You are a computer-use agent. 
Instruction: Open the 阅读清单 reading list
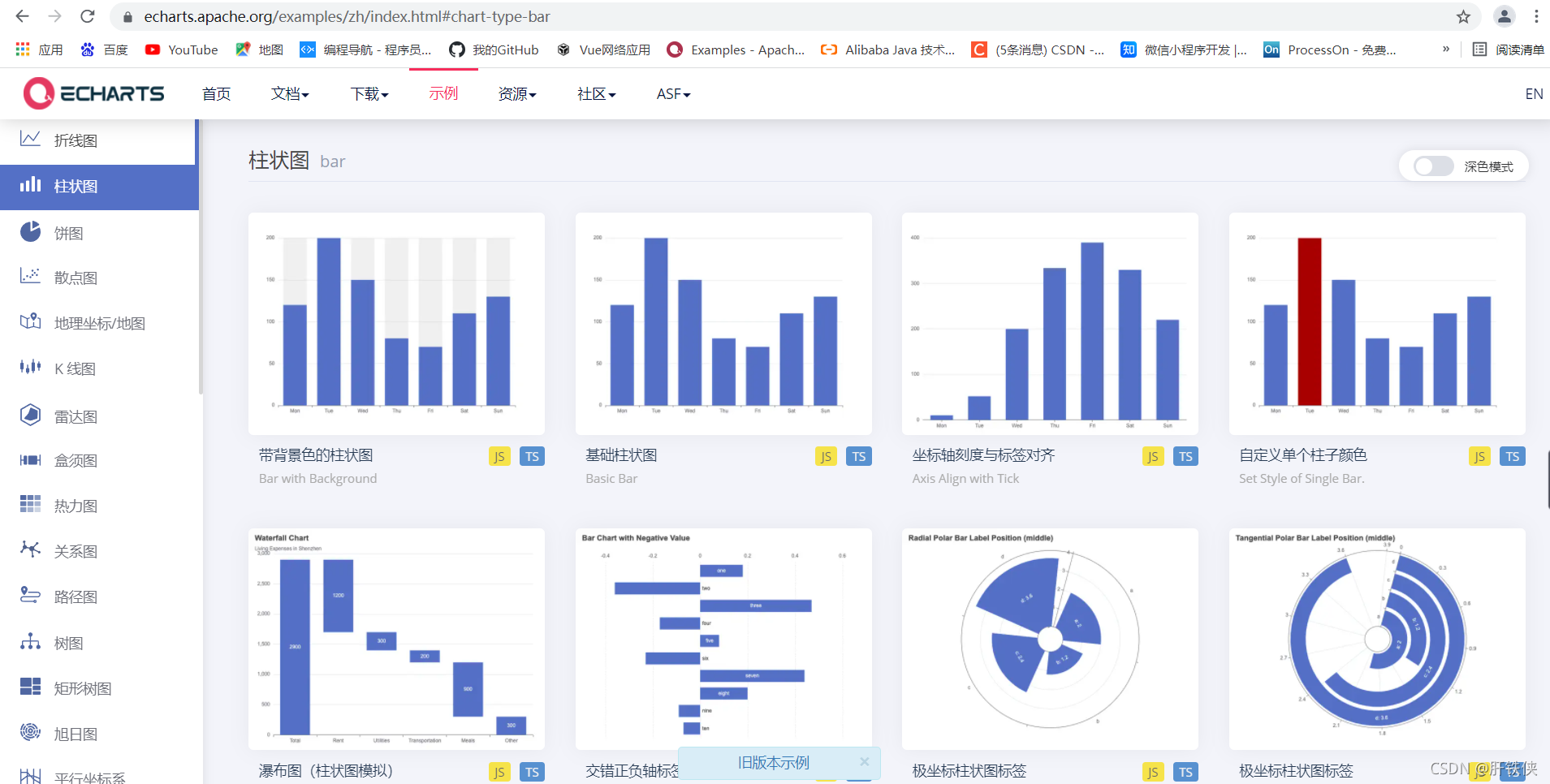point(1508,50)
